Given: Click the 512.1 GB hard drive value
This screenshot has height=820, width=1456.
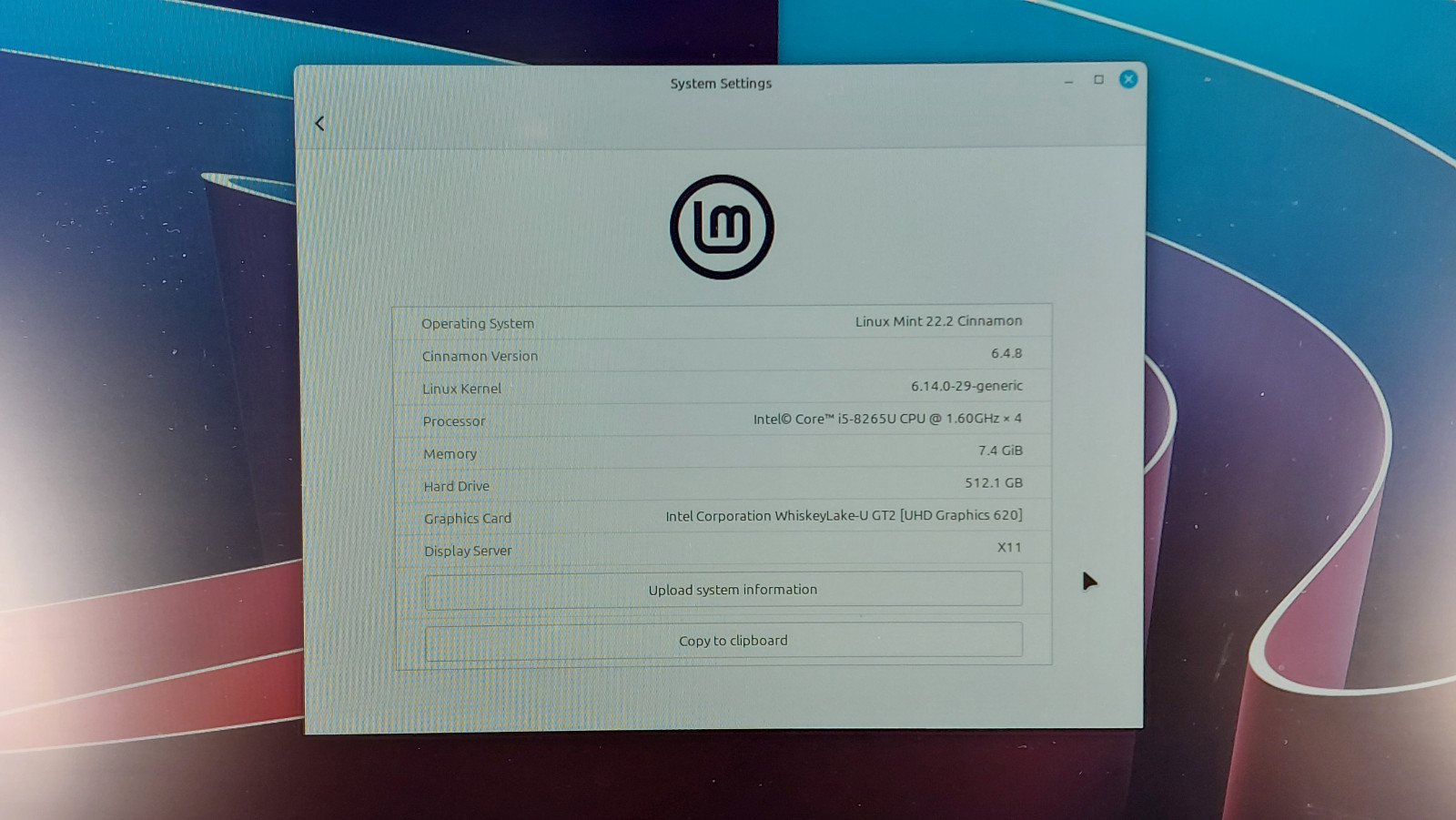Looking at the screenshot, I should coord(994,483).
